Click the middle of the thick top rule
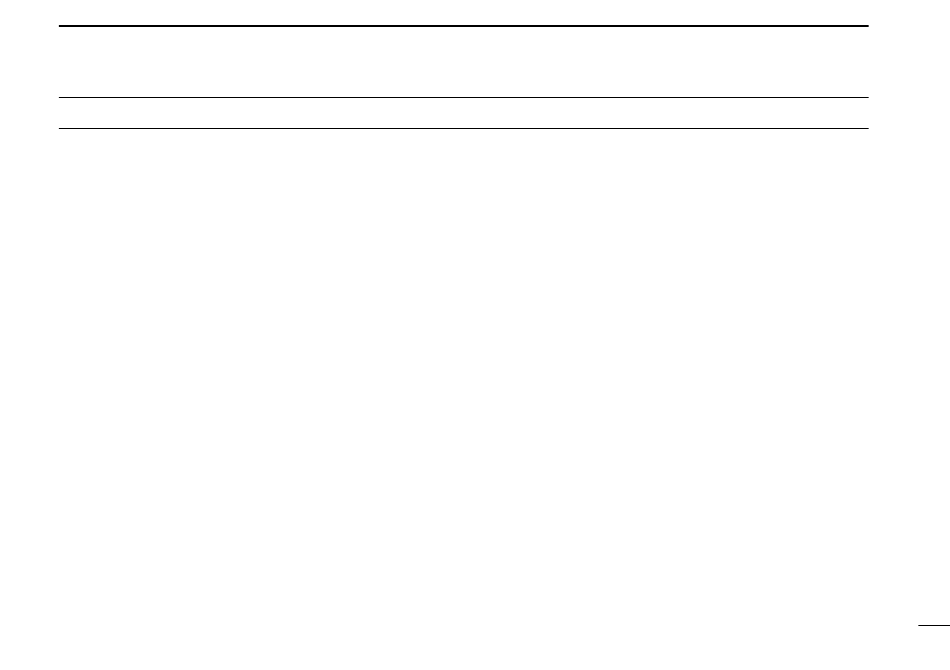 (463, 26)
